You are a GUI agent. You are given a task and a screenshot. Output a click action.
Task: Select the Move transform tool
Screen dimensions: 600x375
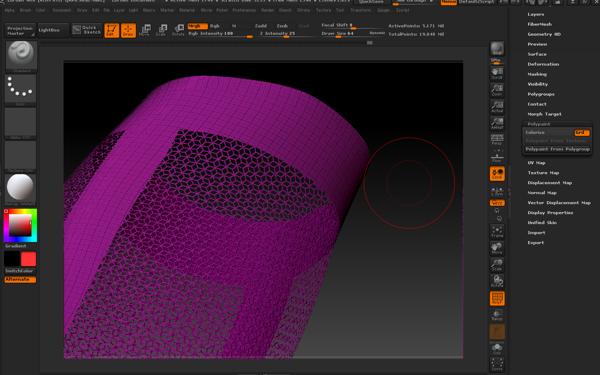coord(145,30)
